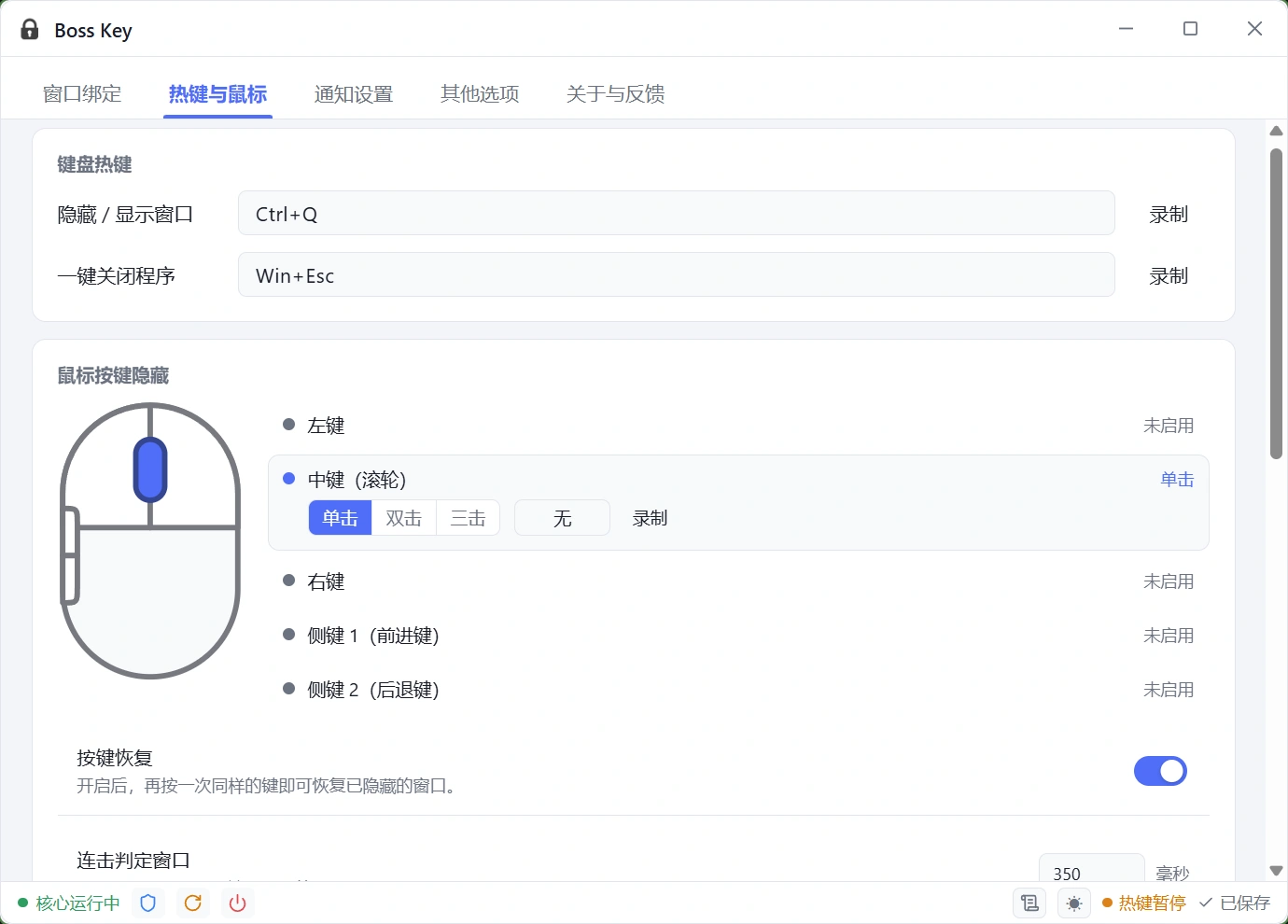Select 双击 click mode for middle button
1288x924 pixels.
click(x=404, y=518)
